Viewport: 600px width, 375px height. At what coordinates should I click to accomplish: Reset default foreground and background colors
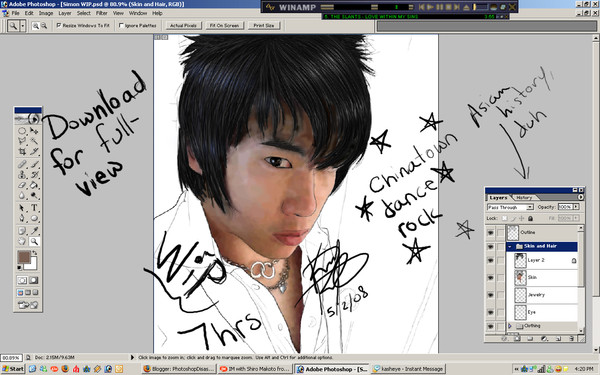tap(20, 267)
